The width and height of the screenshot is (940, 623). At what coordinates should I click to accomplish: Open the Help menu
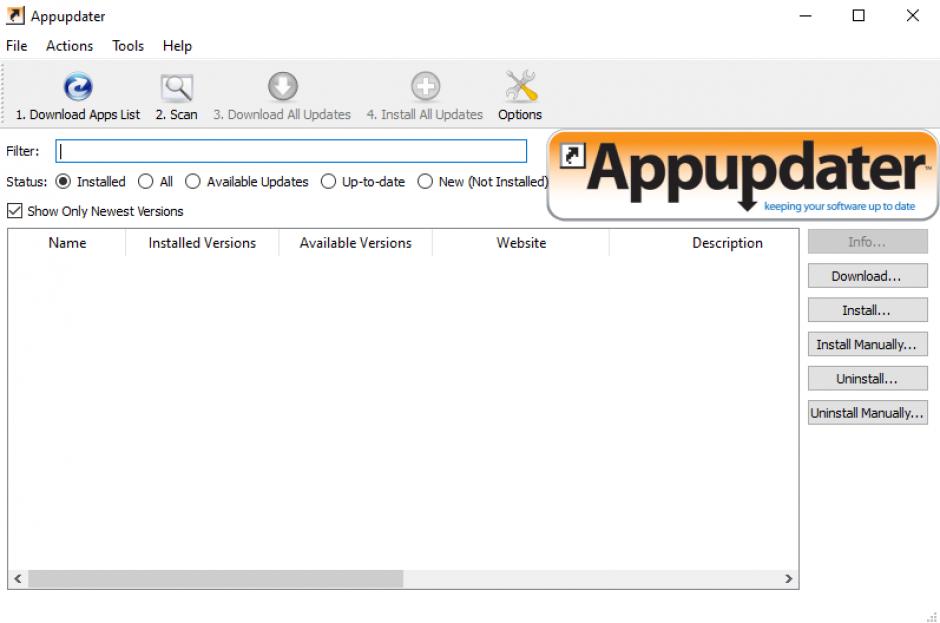(177, 46)
